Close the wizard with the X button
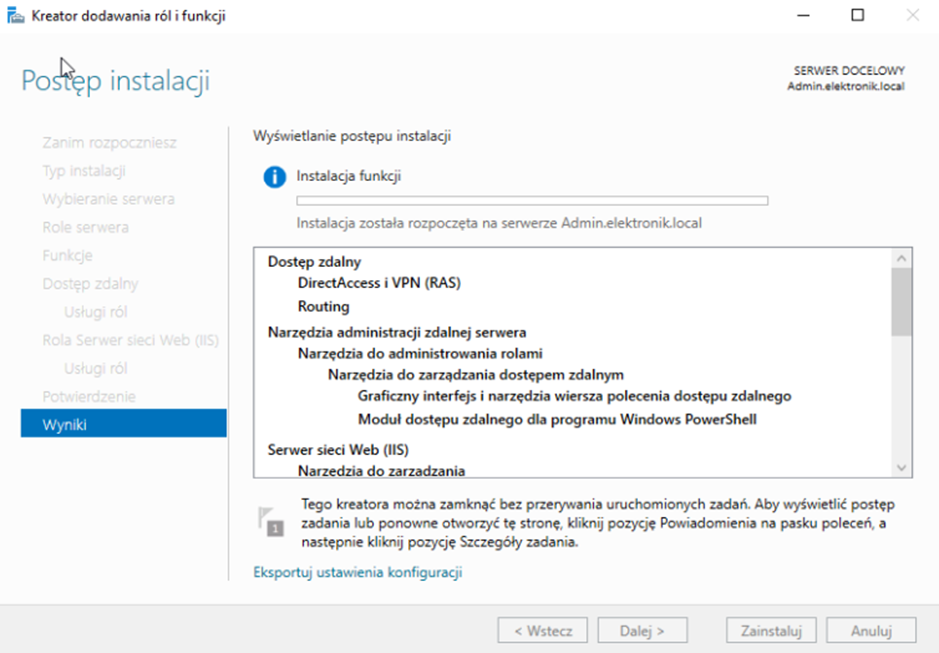Image resolution: width=939 pixels, height=653 pixels. point(912,15)
